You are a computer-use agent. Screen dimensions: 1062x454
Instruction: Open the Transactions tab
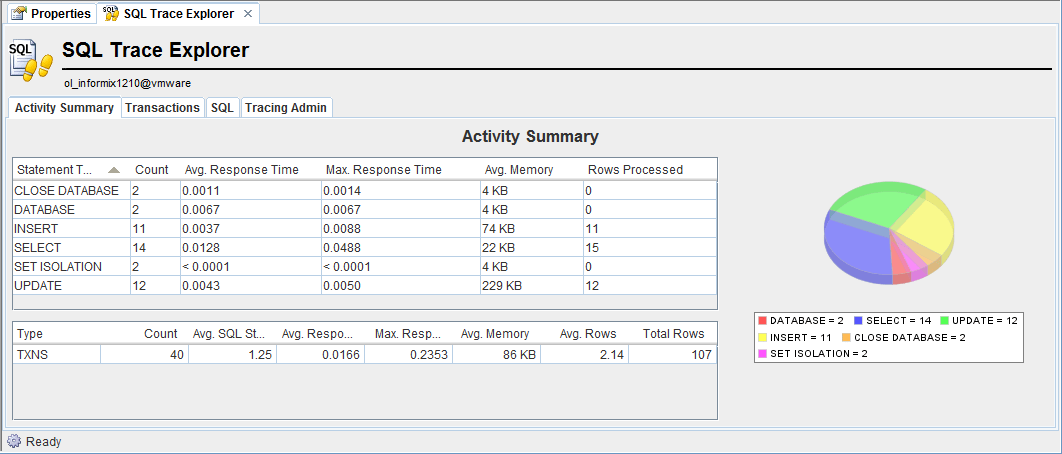pyautogui.click(x=162, y=108)
